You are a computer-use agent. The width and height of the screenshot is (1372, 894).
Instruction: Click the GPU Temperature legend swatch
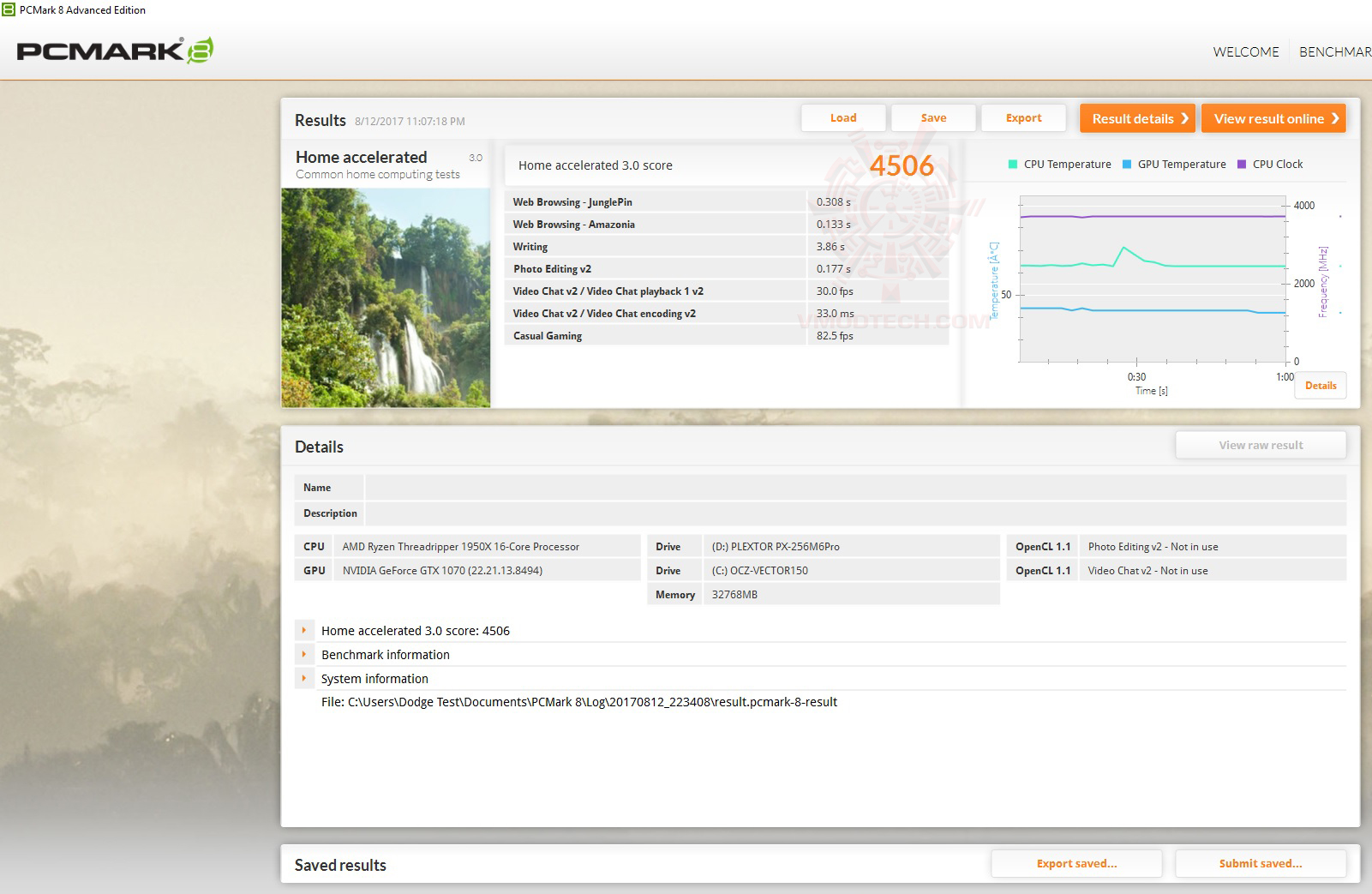point(1127,165)
